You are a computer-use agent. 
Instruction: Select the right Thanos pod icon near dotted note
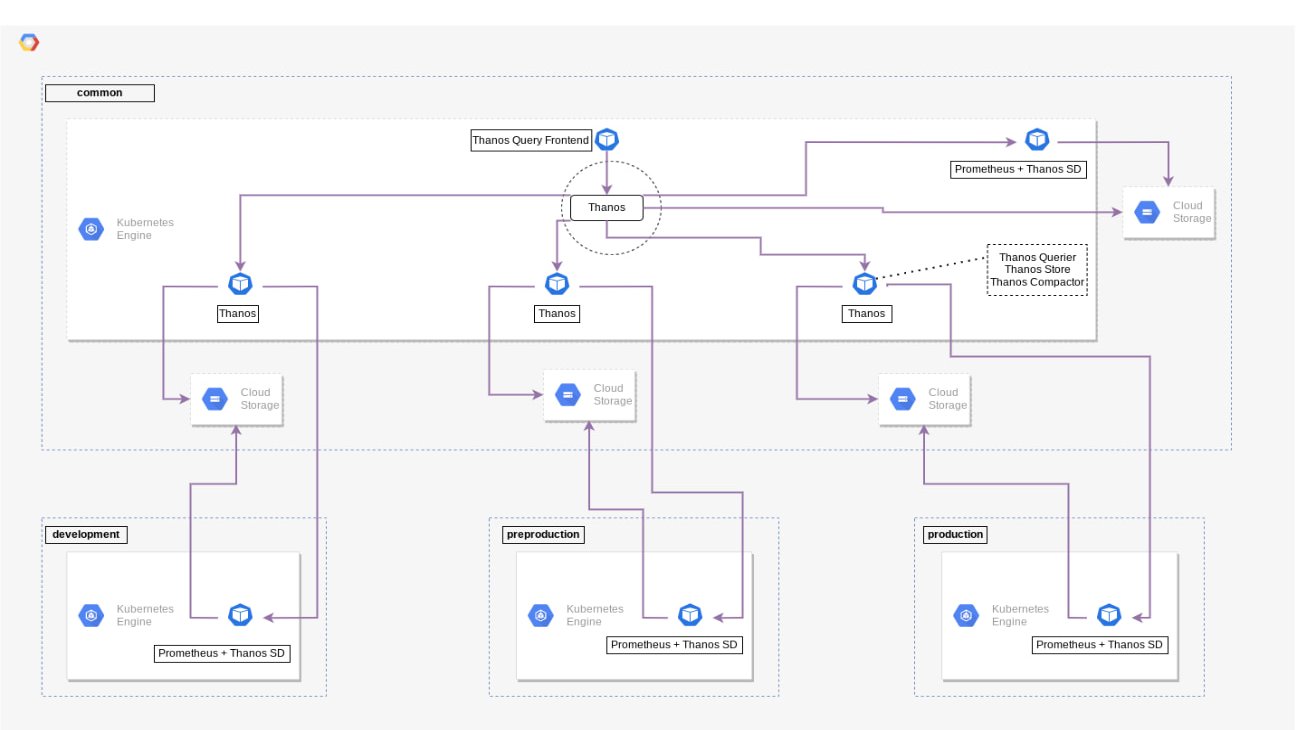pyautogui.click(x=865, y=284)
